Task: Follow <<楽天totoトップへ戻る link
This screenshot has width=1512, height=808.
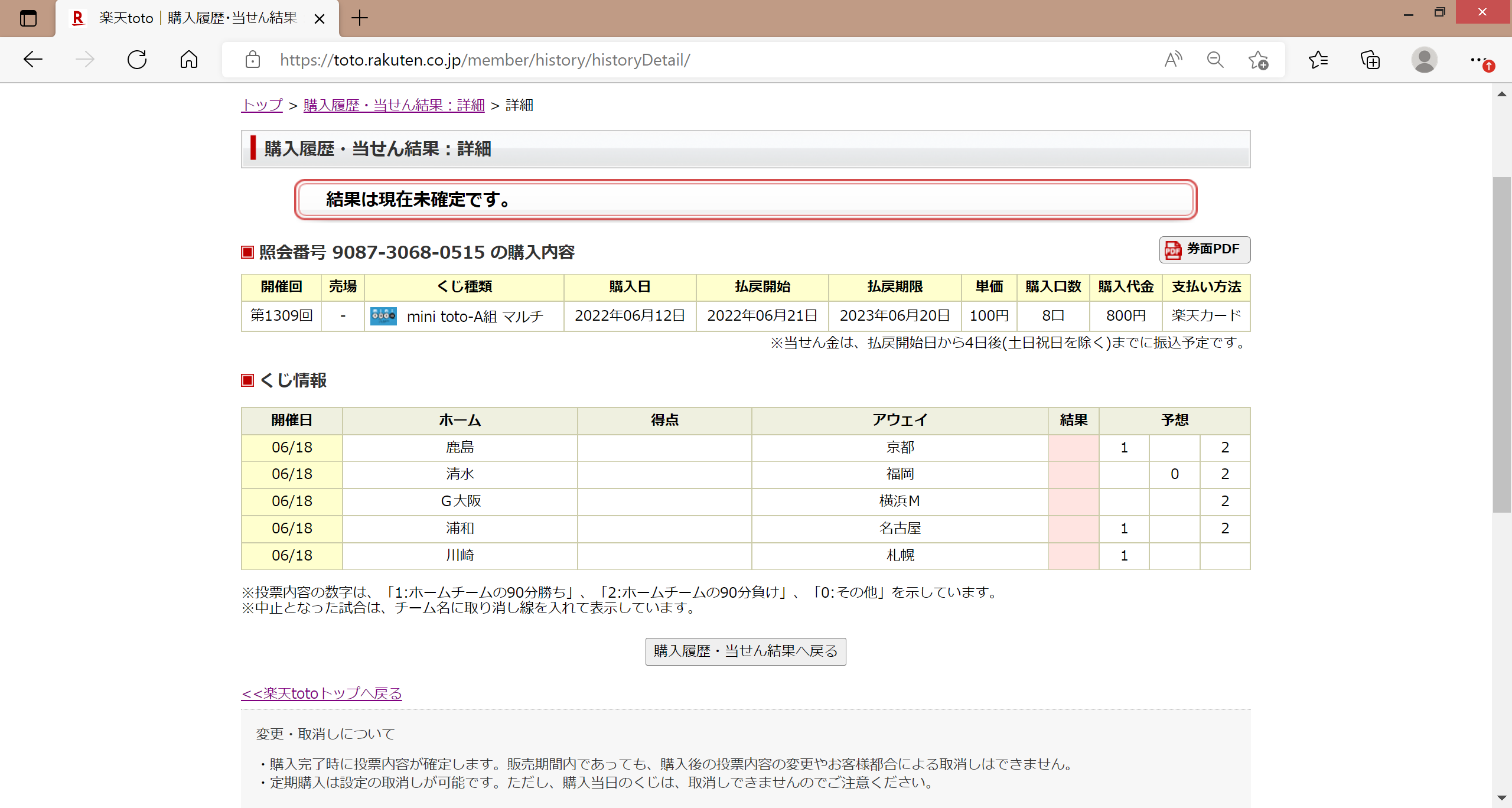Action: (322, 693)
